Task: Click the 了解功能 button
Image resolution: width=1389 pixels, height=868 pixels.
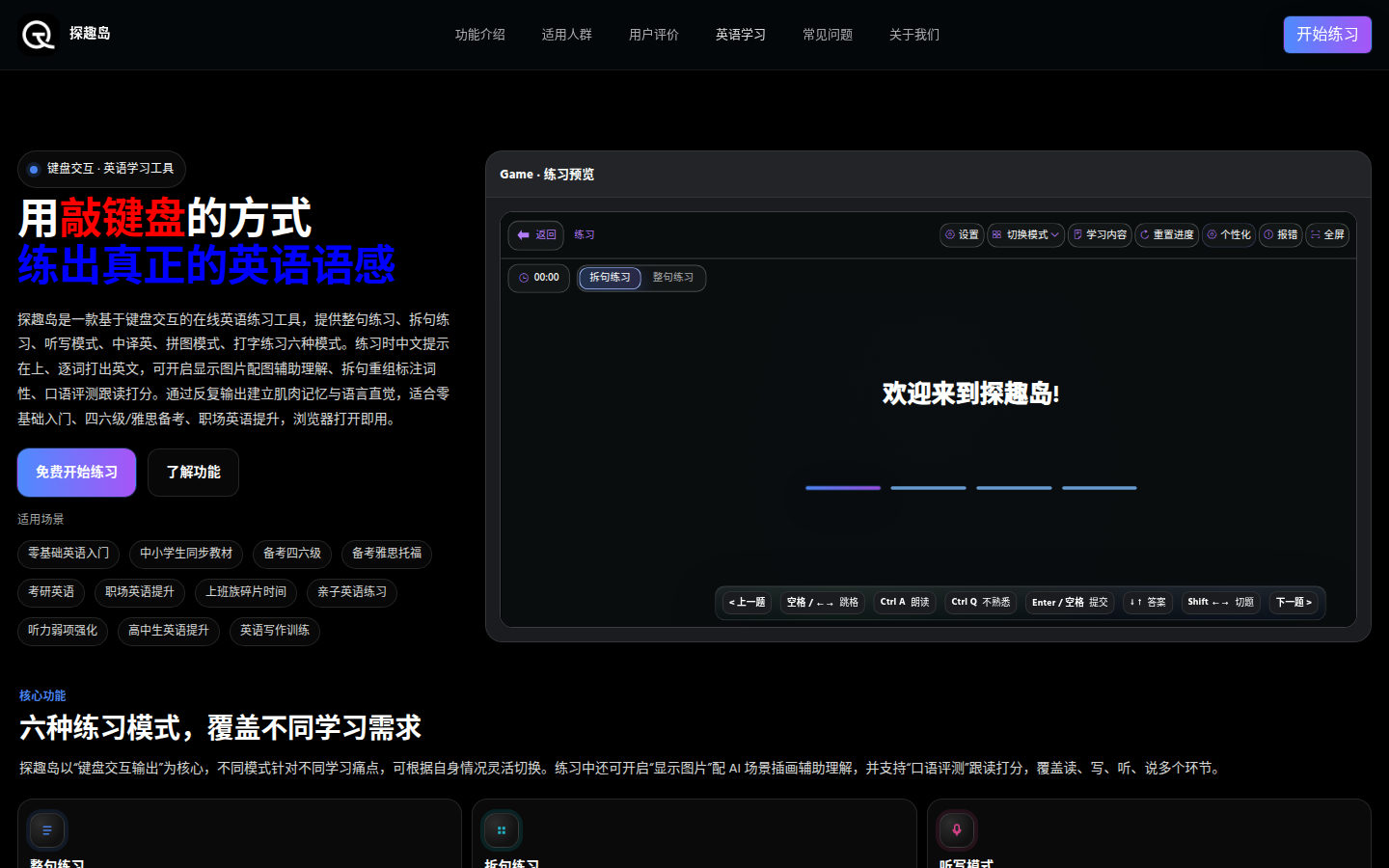Action: pyautogui.click(x=193, y=473)
